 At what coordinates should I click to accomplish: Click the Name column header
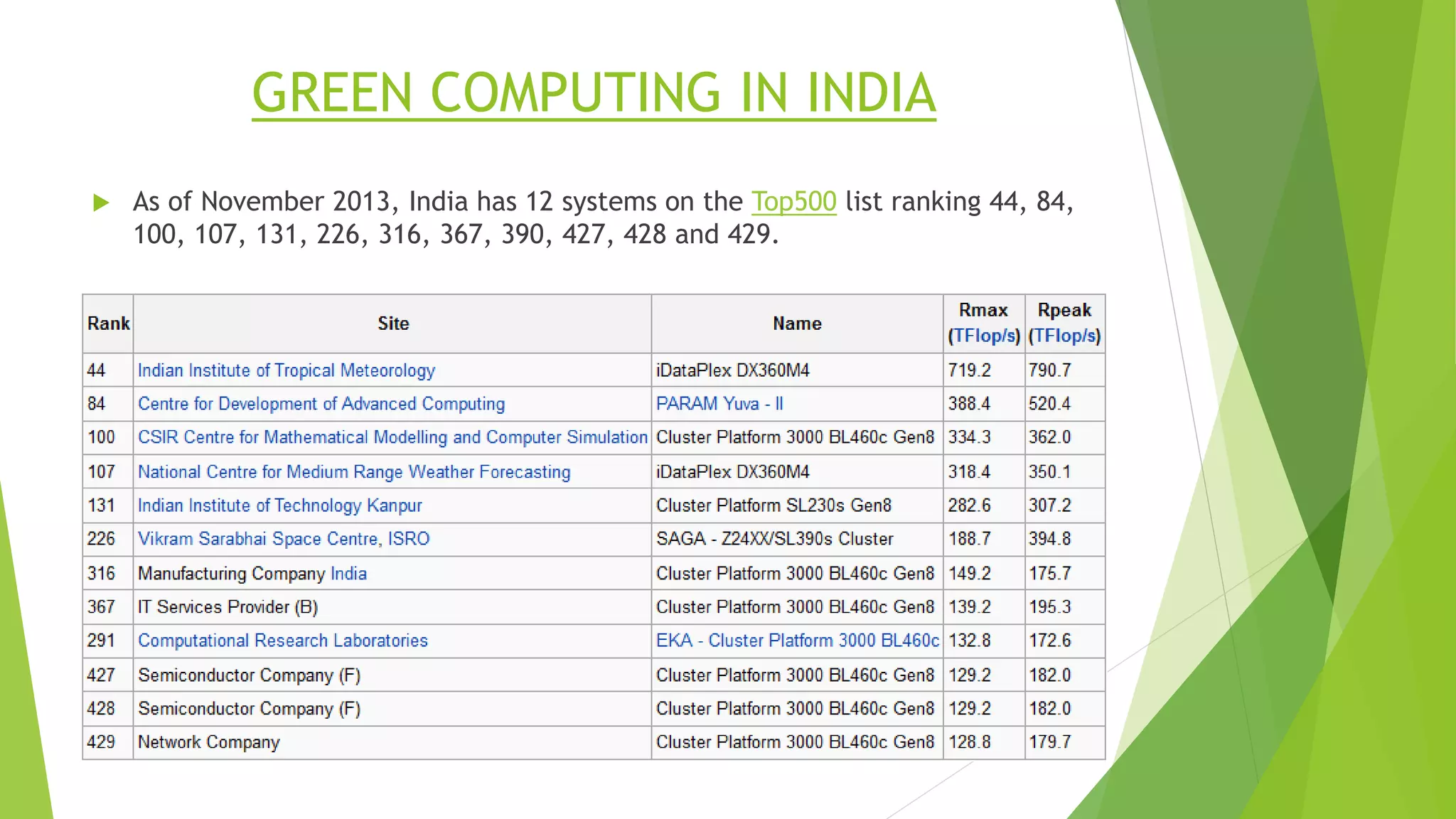(x=797, y=323)
